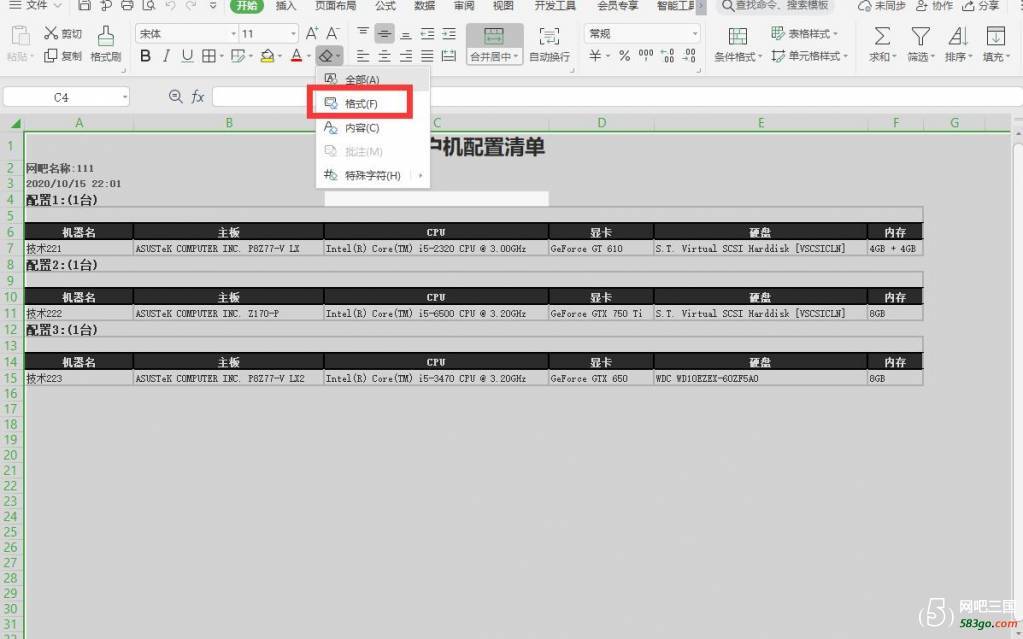1023x639 pixels.
Task: Toggle align text left
Action: (363, 56)
